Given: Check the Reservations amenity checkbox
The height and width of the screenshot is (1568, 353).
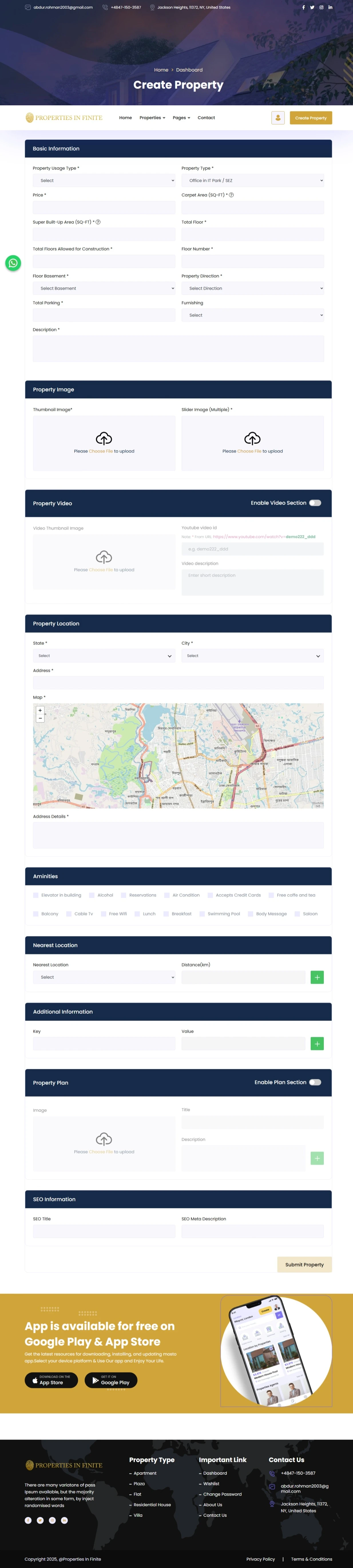Looking at the screenshot, I should pos(124,895).
